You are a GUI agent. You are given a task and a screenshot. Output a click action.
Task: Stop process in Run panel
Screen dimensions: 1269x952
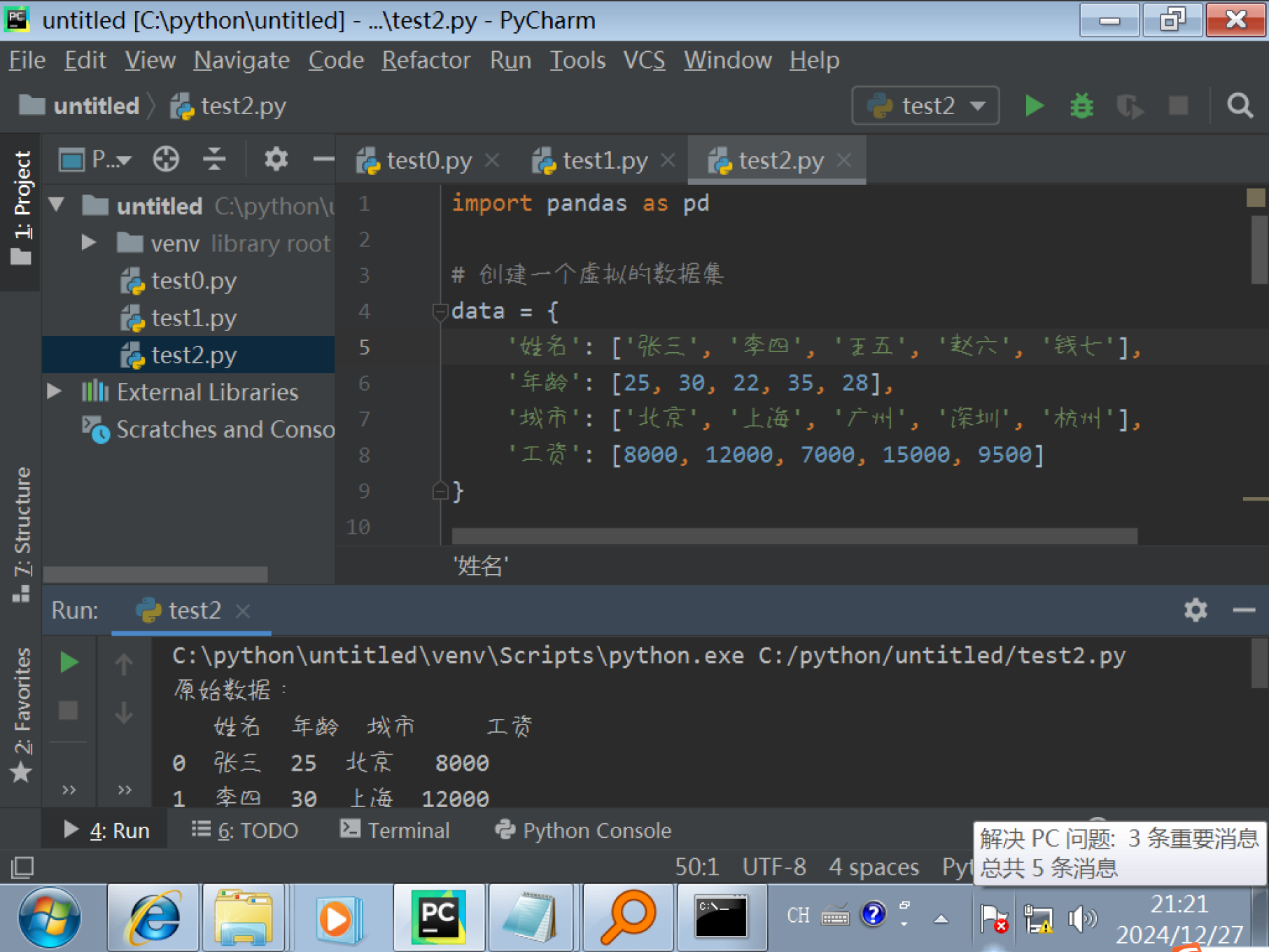(x=68, y=710)
